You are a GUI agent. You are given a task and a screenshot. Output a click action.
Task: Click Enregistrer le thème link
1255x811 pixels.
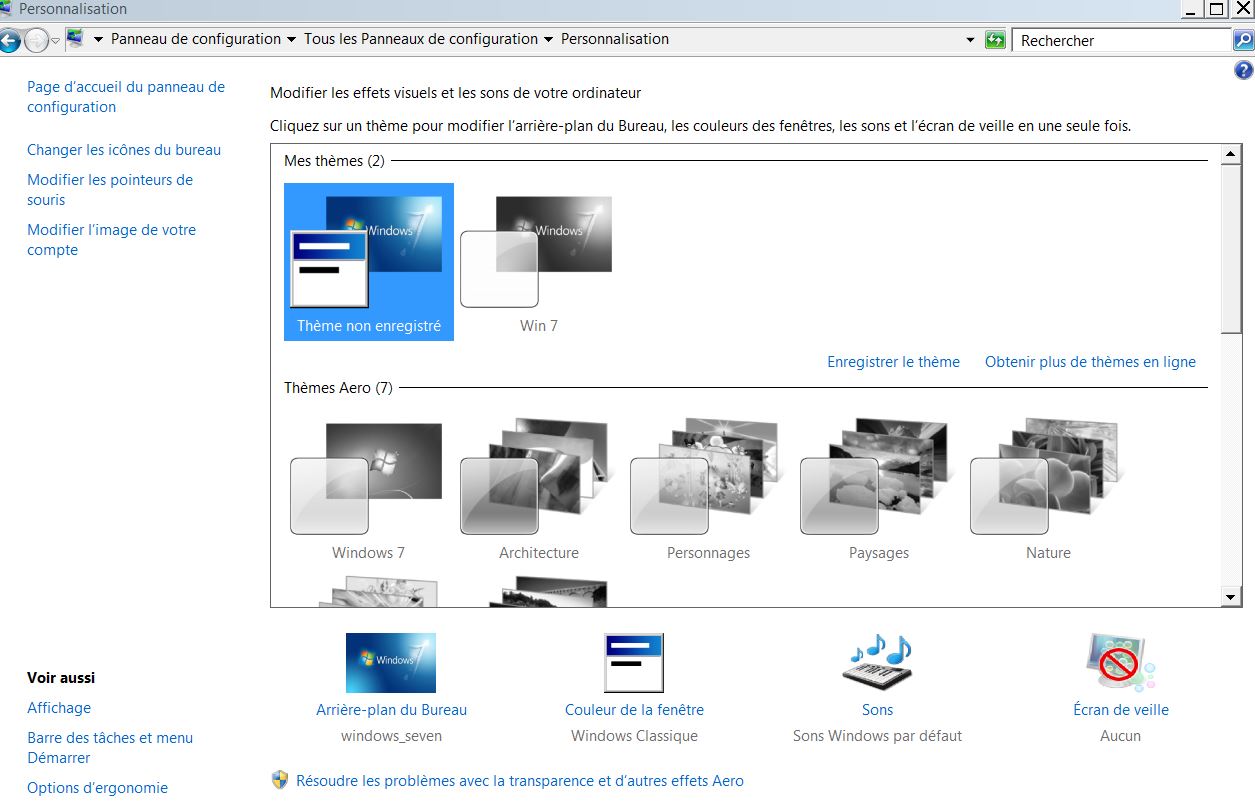(x=893, y=362)
